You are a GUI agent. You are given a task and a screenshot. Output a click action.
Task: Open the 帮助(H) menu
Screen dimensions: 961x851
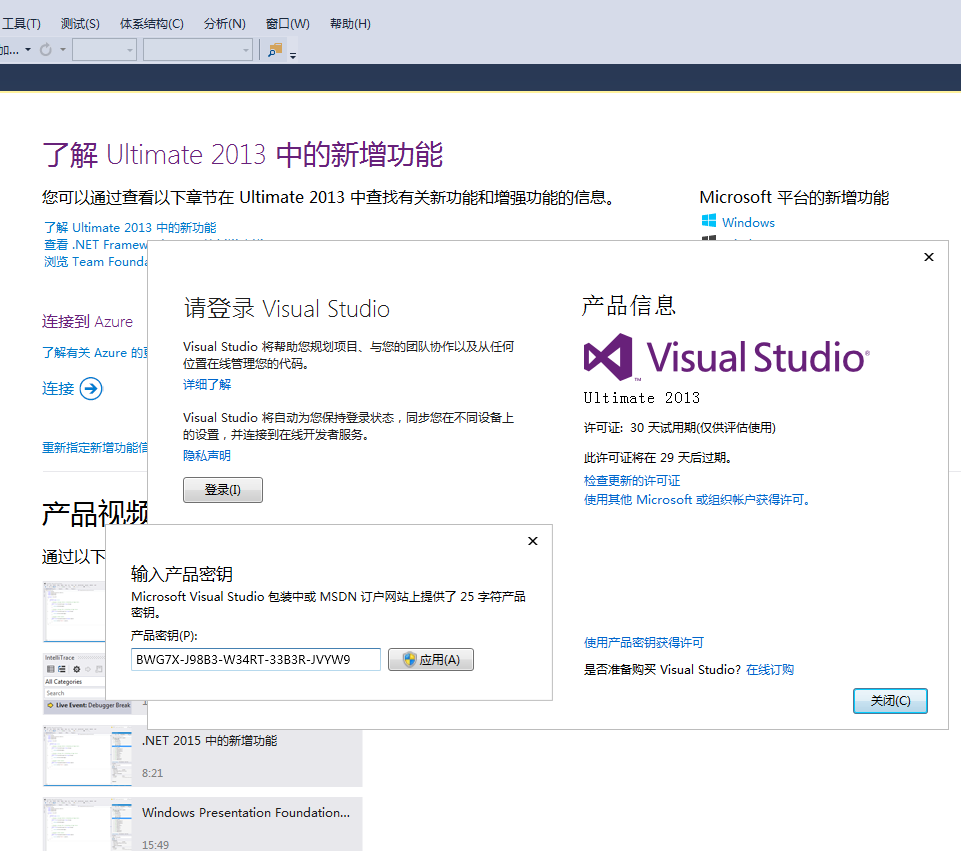click(x=350, y=24)
